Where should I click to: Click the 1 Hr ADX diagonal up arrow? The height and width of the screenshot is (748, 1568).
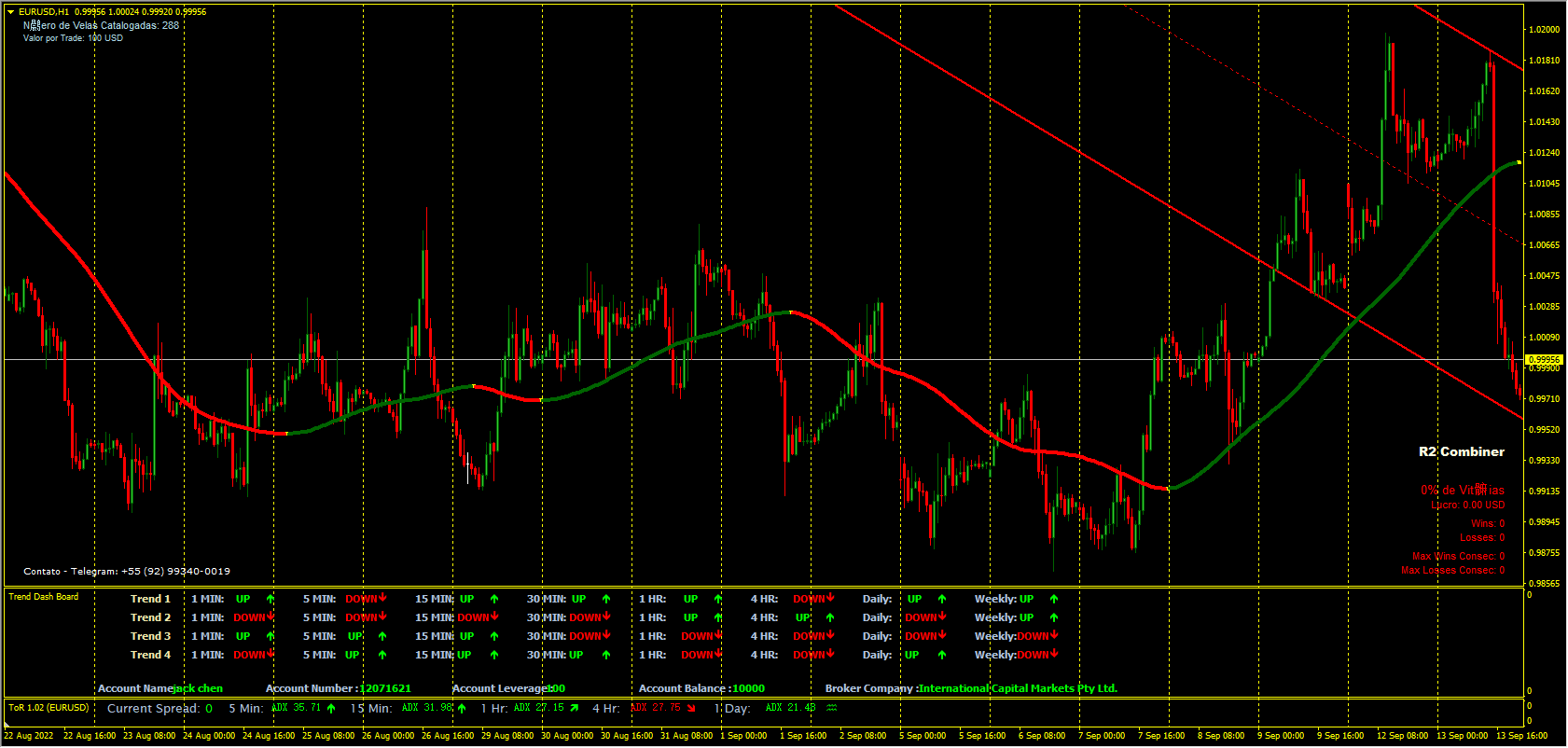(574, 708)
